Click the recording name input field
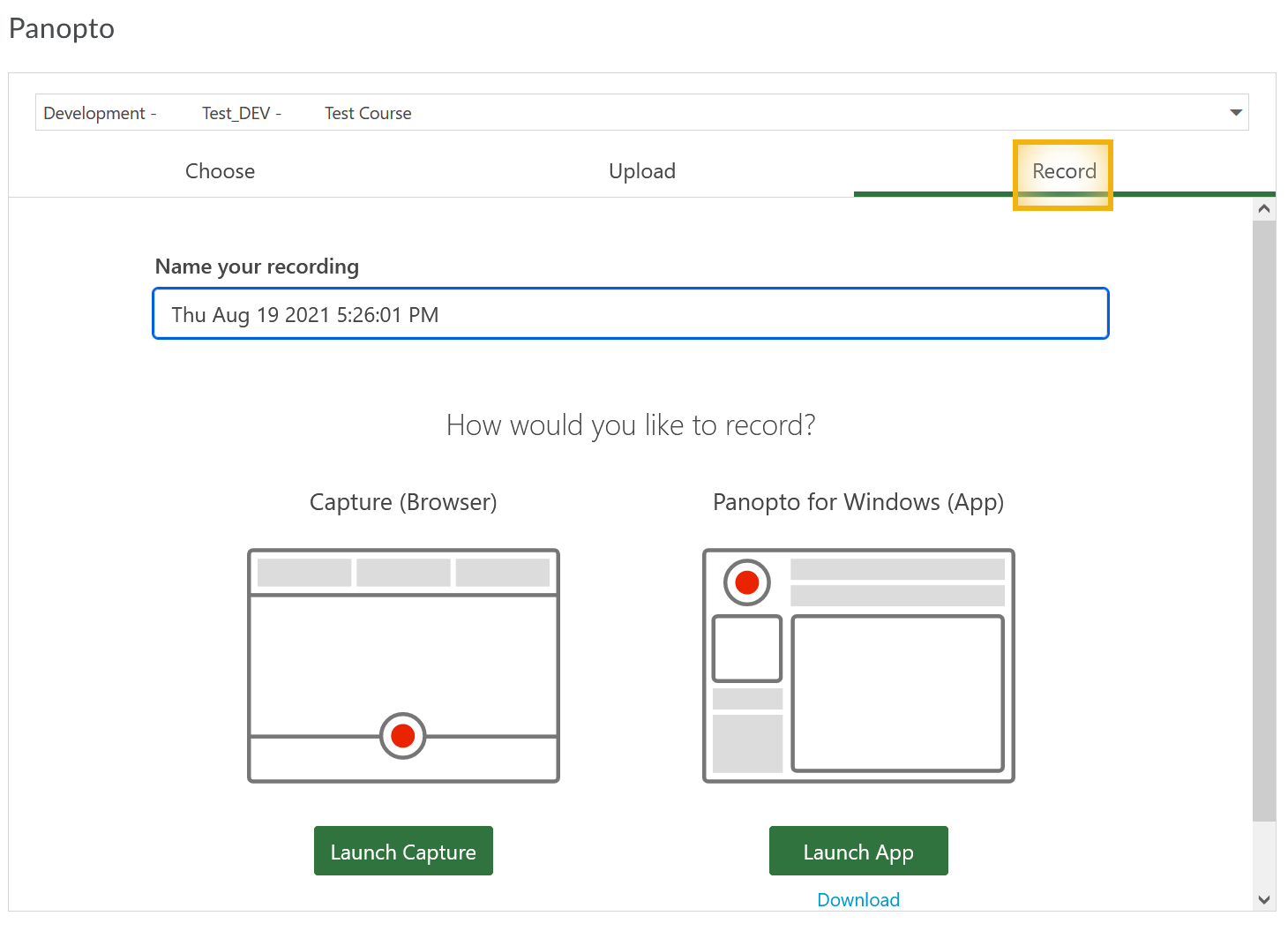1288x931 pixels. click(x=629, y=313)
